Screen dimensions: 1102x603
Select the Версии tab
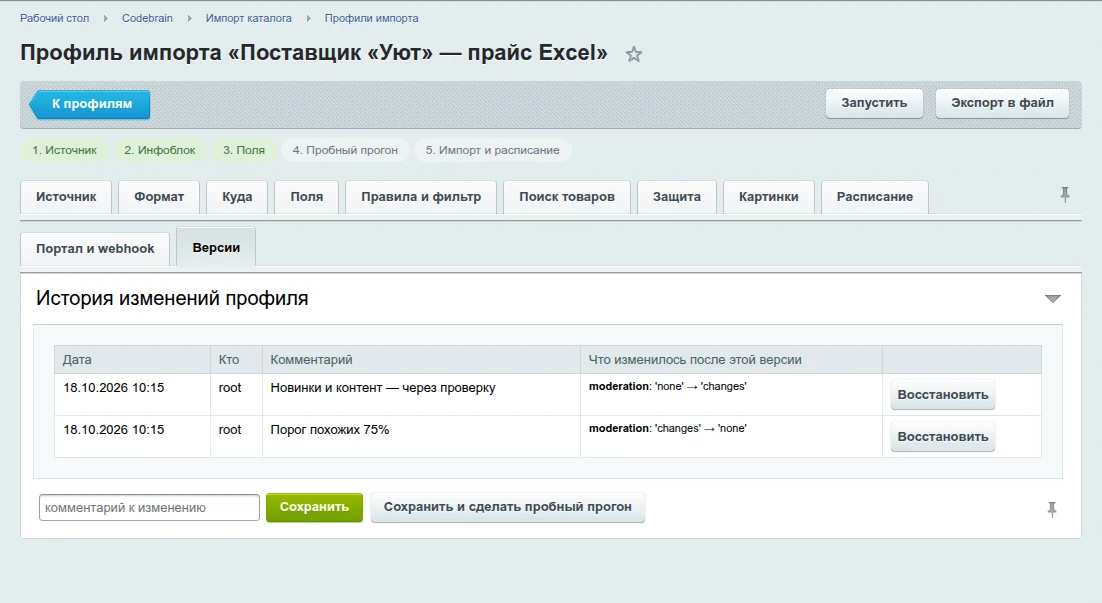point(216,247)
